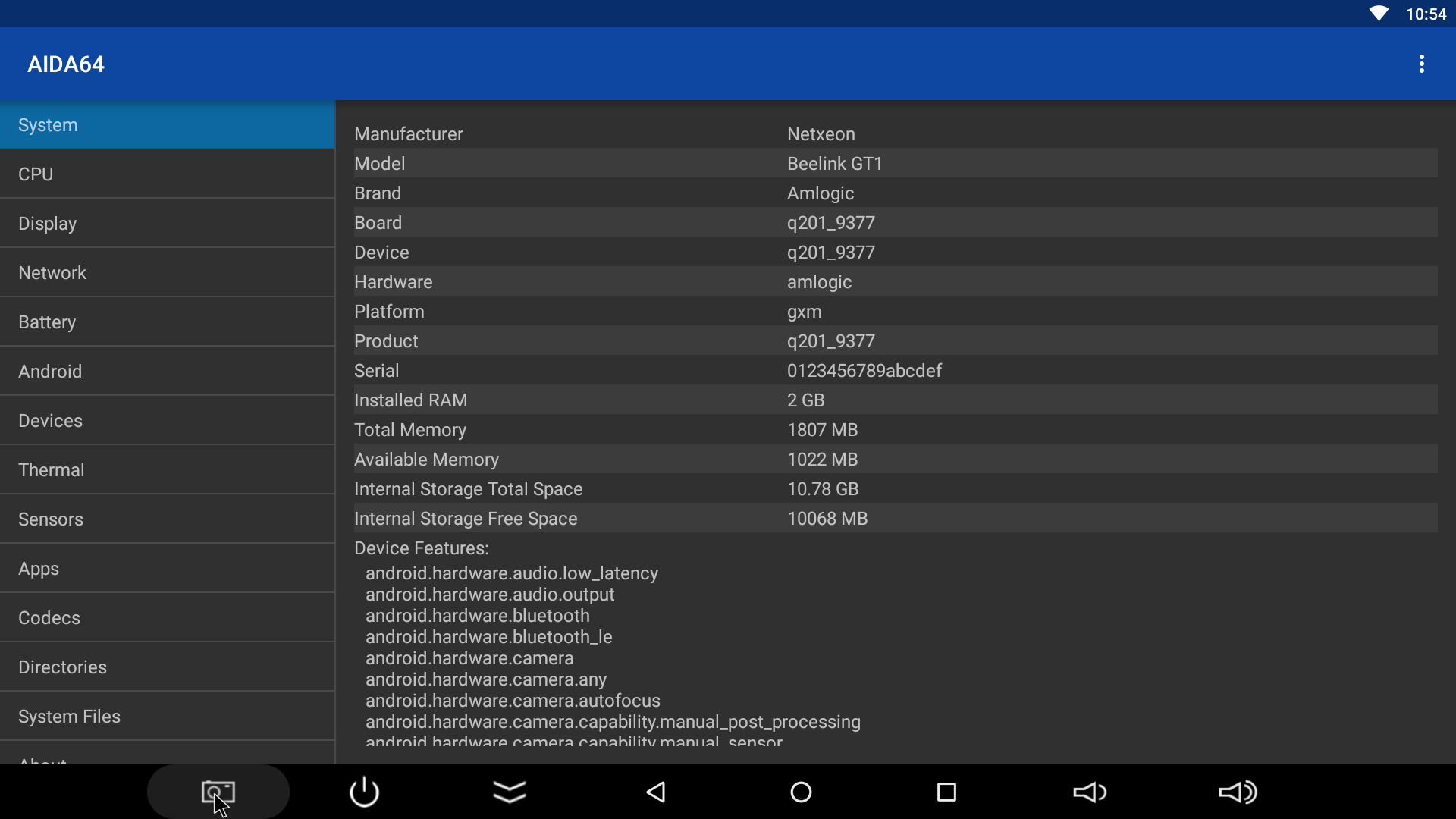Screen dimensions: 1456x819
Task: Open the three-dot overflow menu
Action: pyautogui.click(x=1422, y=64)
